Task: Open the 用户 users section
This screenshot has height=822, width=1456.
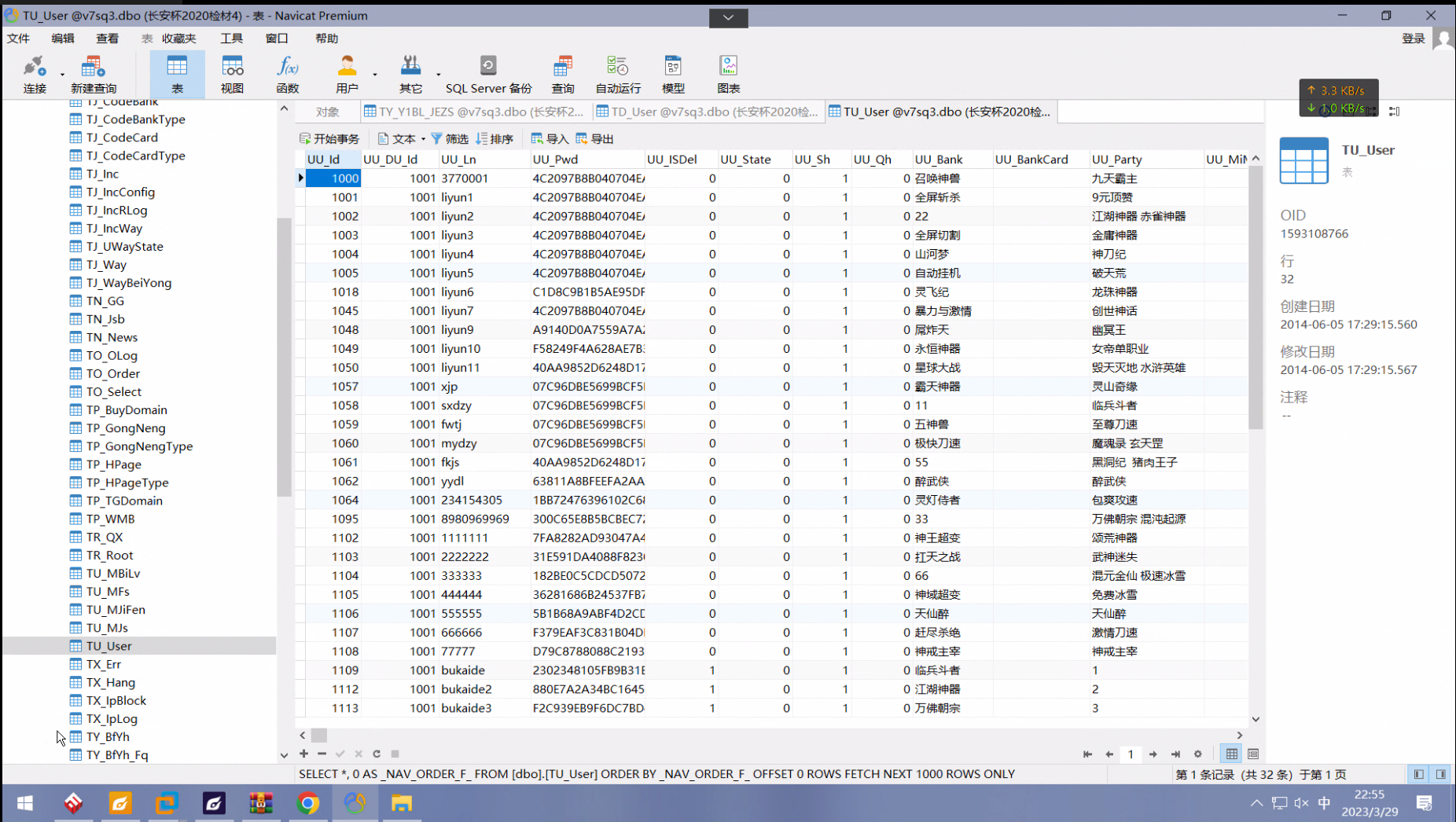Action: (347, 75)
